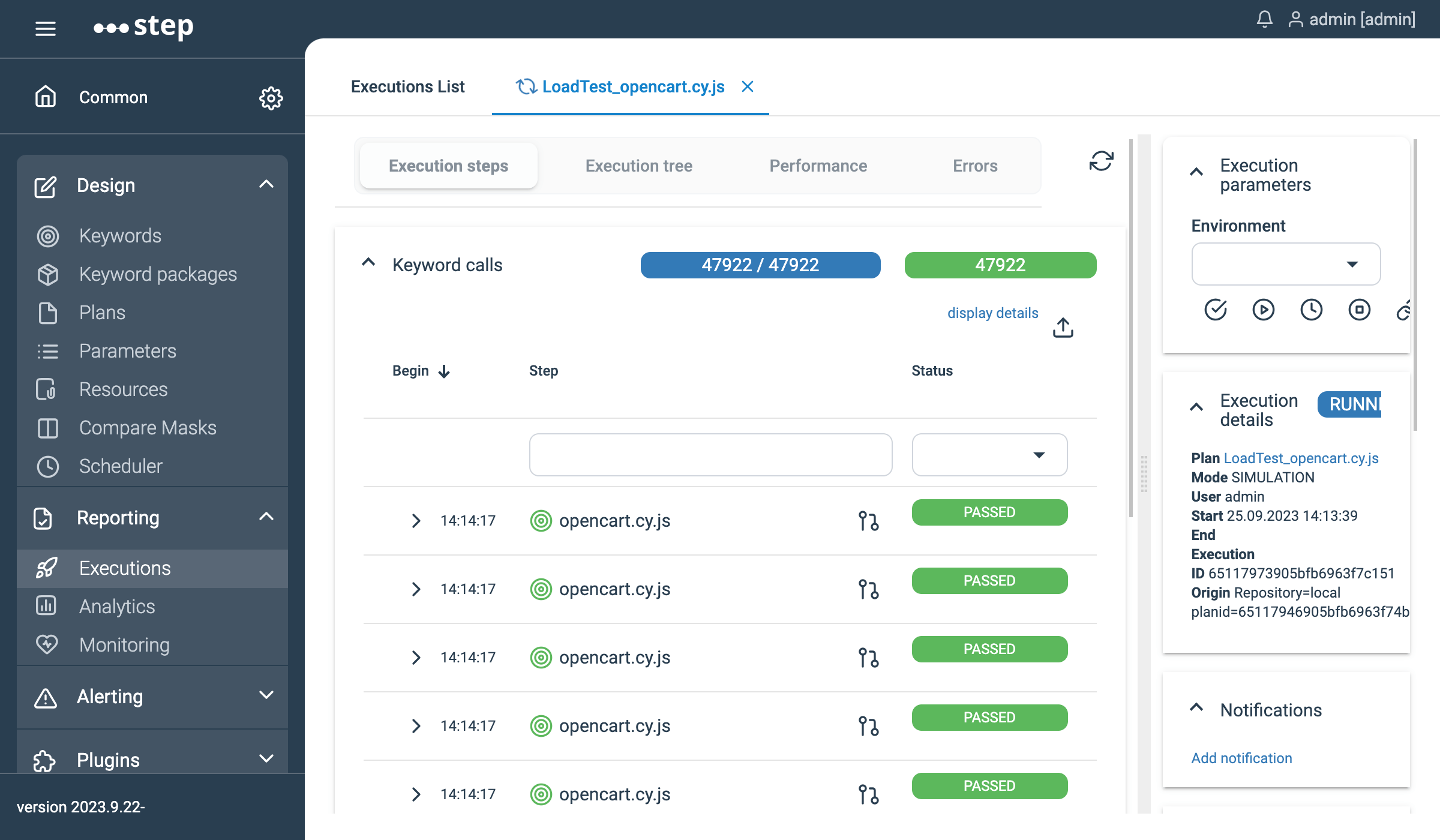
Task: Toggle the green 47922 passed filter
Action: click(1000, 265)
